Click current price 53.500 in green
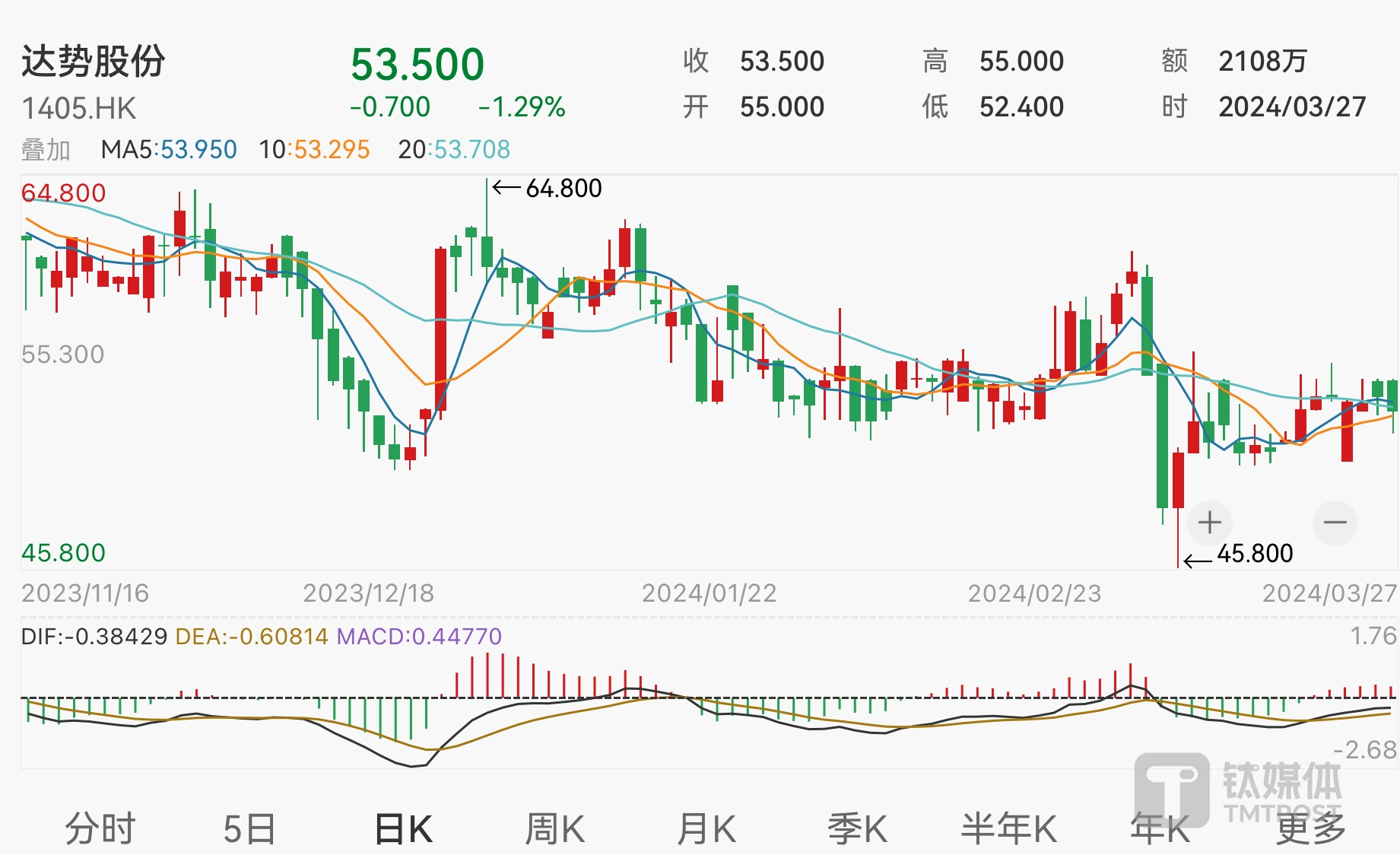The image size is (1400, 855). click(417, 64)
